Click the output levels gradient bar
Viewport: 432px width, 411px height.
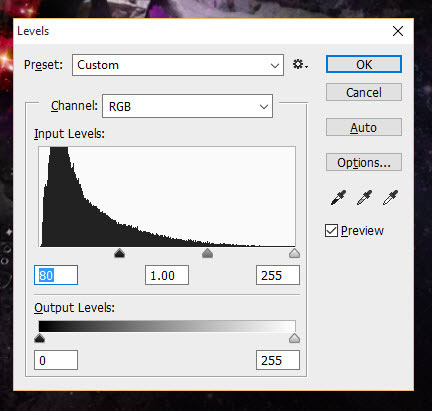[x=167, y=326]
